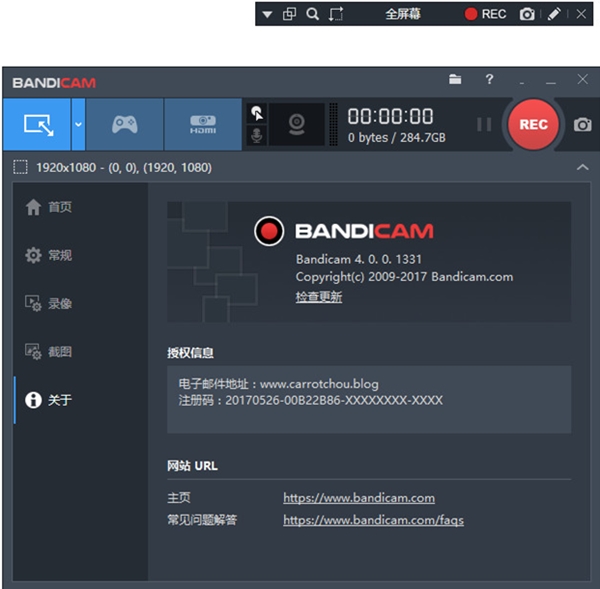Switch to game recording mode
Image resolution: width=600 pixels, height=589 pixels.
(x=125, y=124)
